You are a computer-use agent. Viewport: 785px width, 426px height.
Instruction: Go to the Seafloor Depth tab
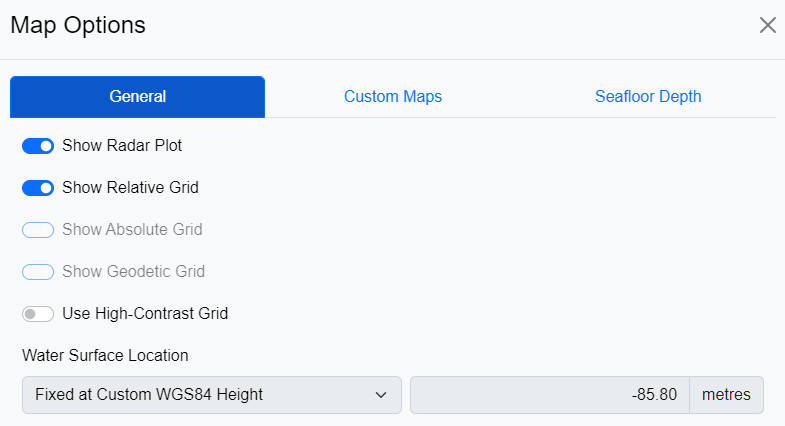[648, 97]
